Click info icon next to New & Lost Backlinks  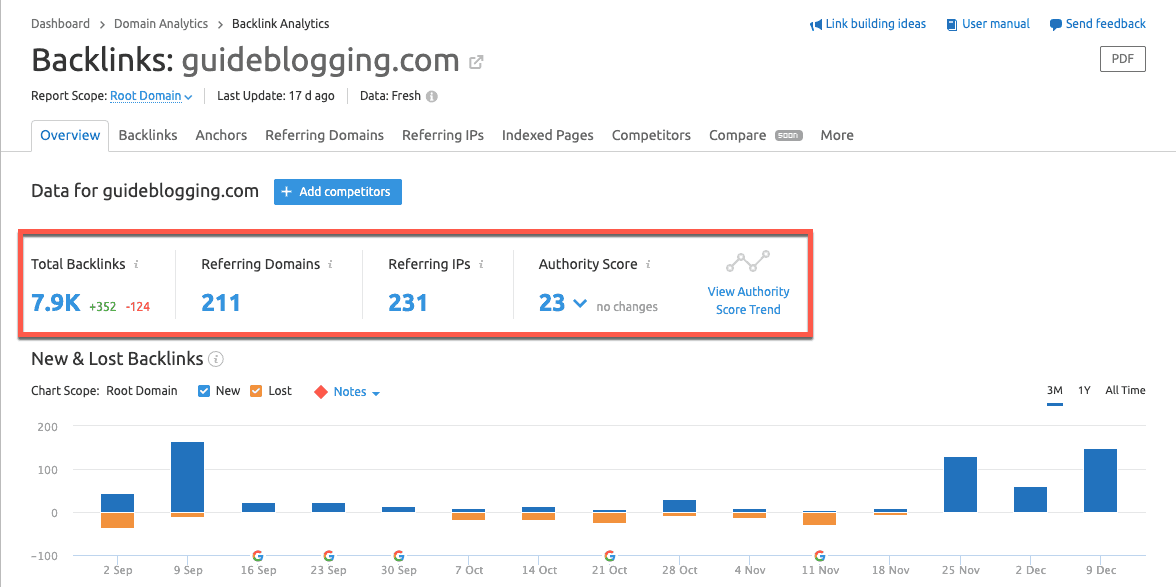216,359
